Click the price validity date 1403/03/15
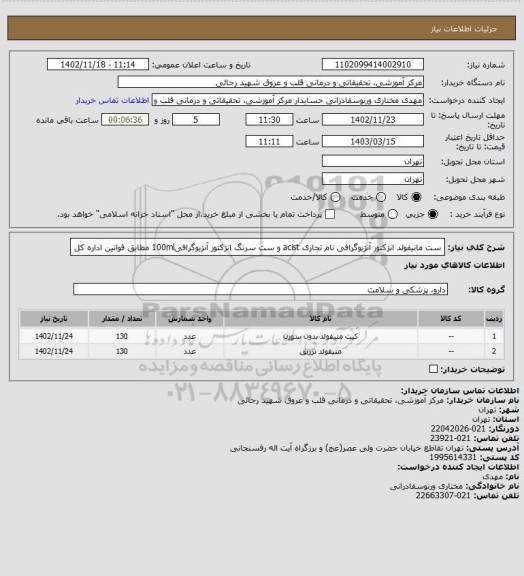The width and height of the screenshot is (524, 576). (x=373, y=141)
